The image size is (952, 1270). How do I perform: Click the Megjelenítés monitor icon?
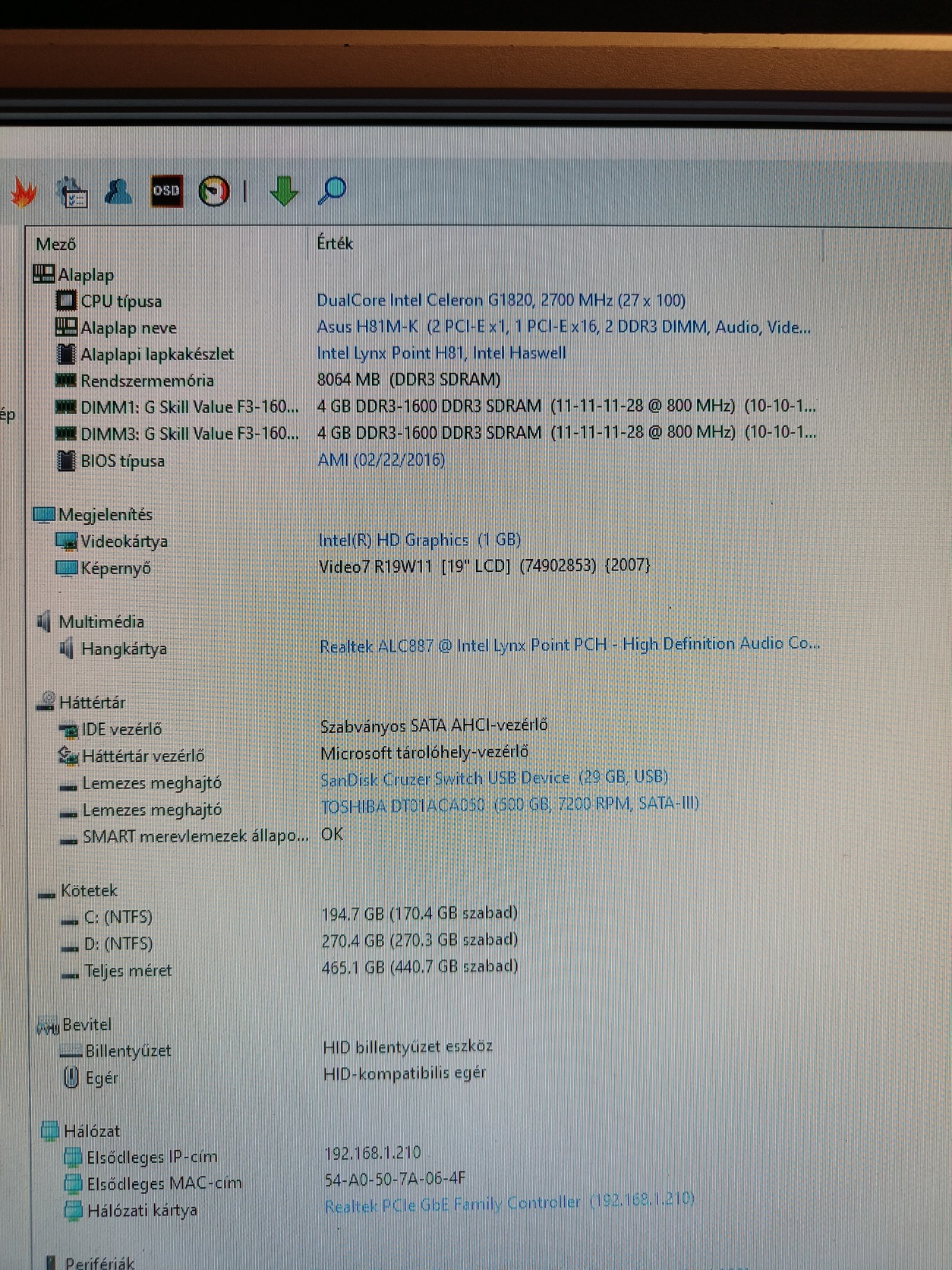coord(44,515)
